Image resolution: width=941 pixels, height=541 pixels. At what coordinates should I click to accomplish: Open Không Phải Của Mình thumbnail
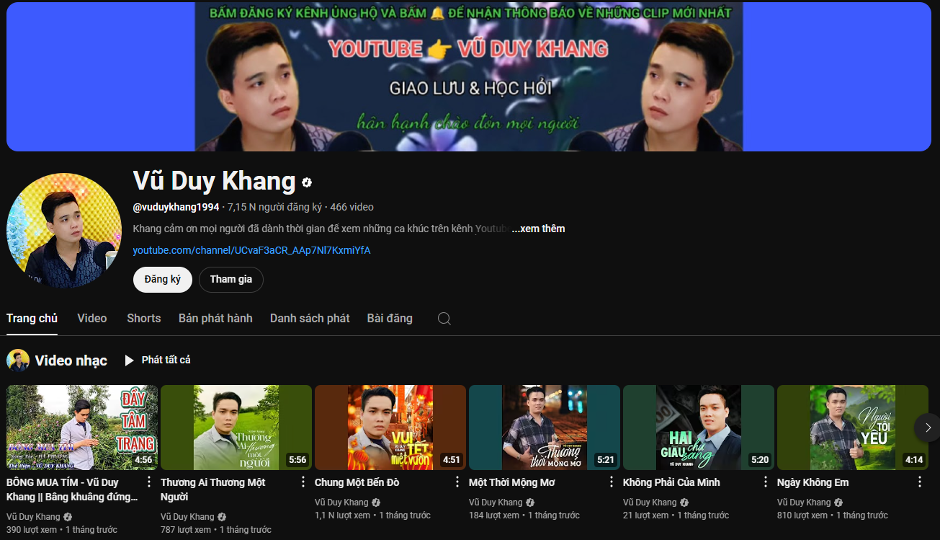click(699, 428)
